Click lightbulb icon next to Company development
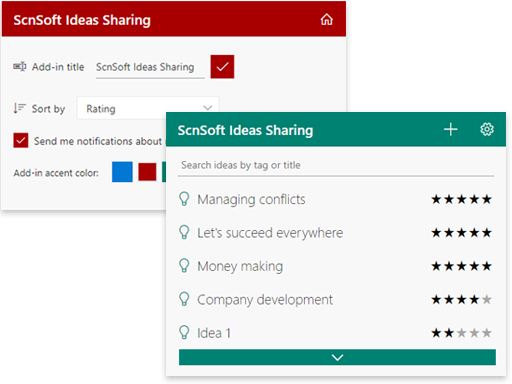This screenshot has width=512, height=384. coord(184,299)
